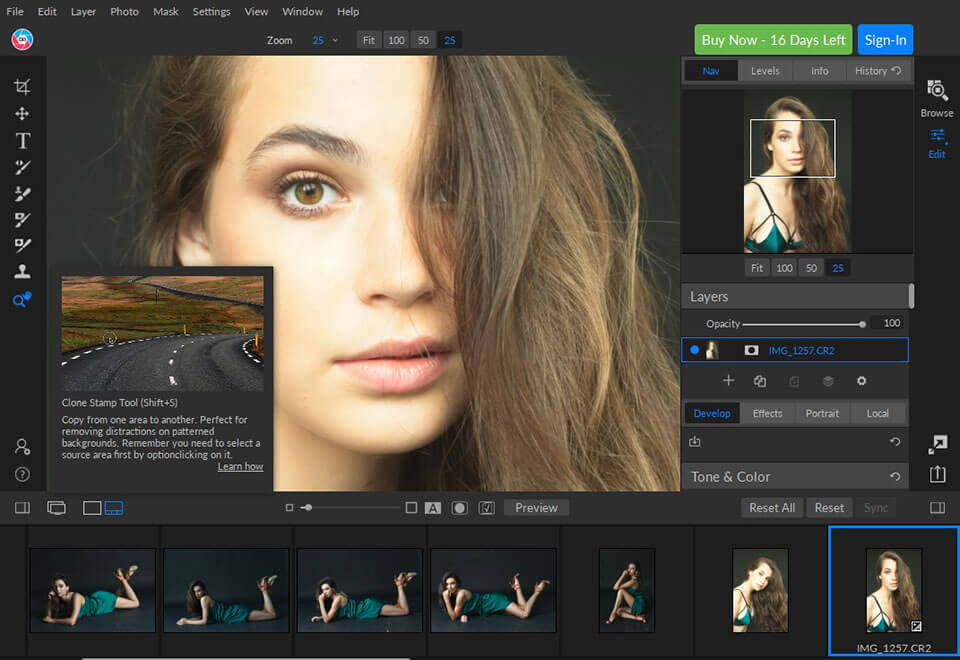
Task: Select the Crop tool
Action: click(x=21, y=86)
